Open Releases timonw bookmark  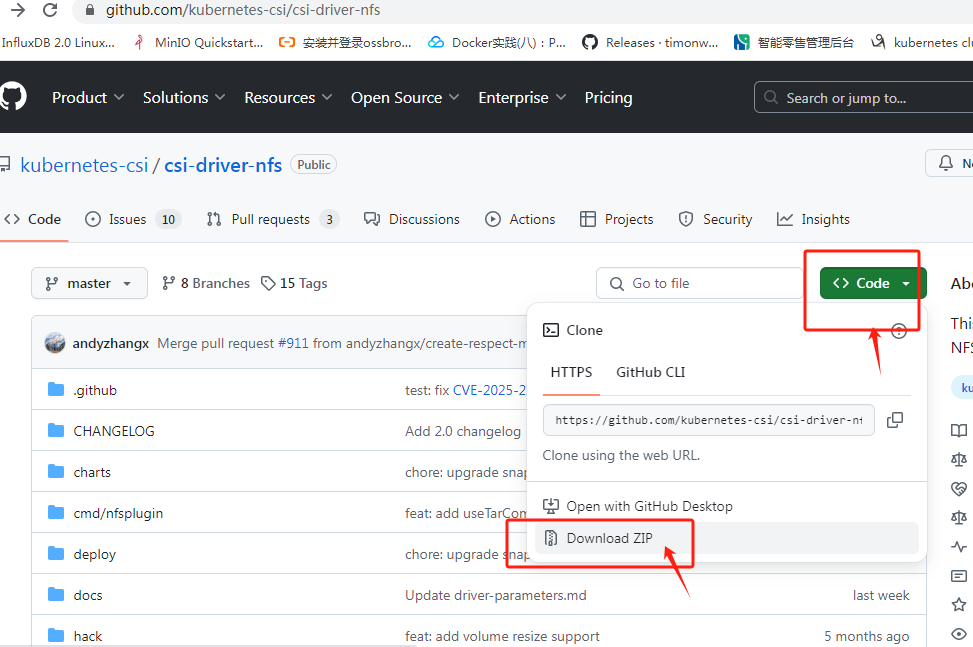[650, 42]
